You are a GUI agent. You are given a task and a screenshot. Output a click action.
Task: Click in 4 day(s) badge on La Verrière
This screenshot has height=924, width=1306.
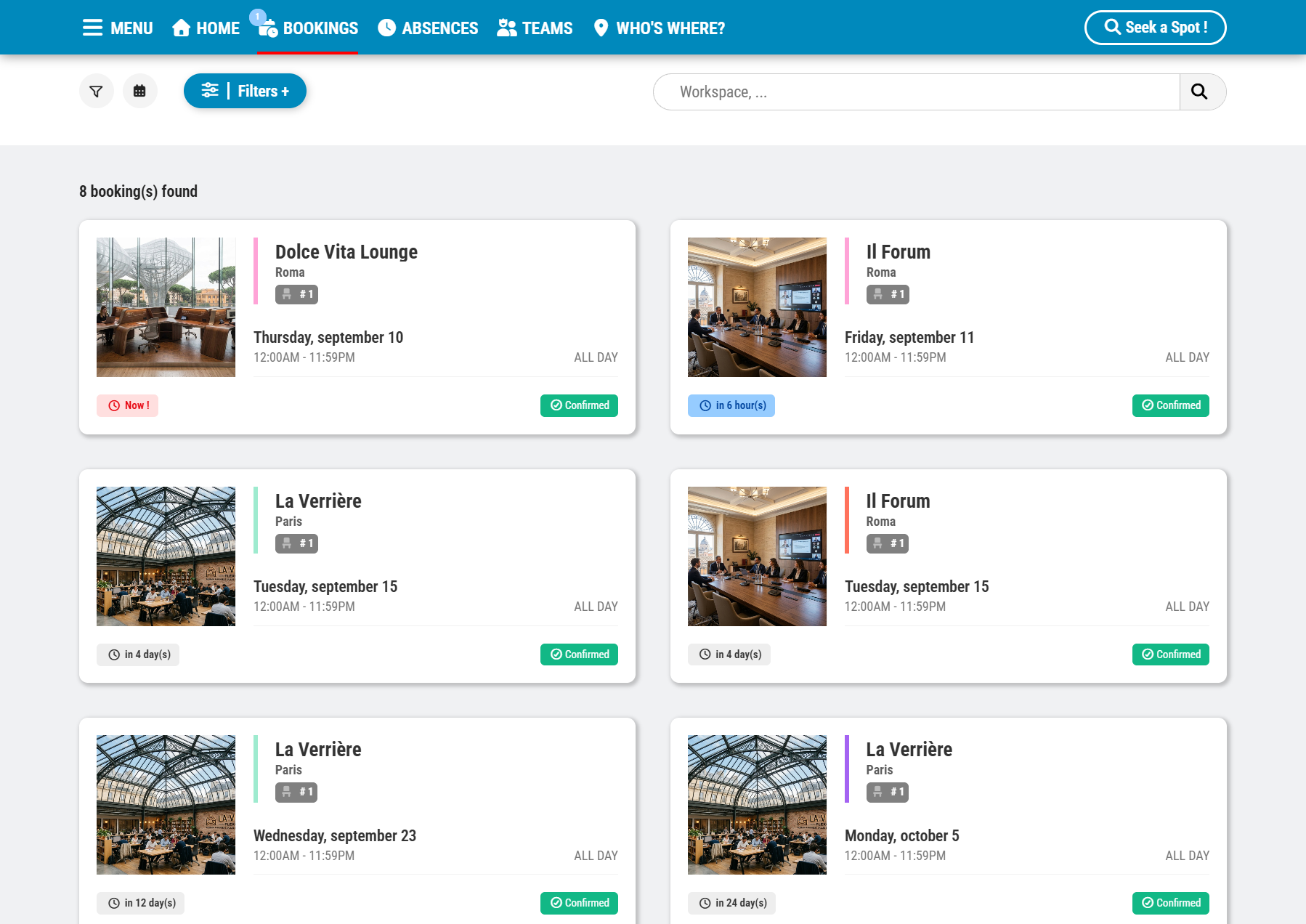point(138,654)
